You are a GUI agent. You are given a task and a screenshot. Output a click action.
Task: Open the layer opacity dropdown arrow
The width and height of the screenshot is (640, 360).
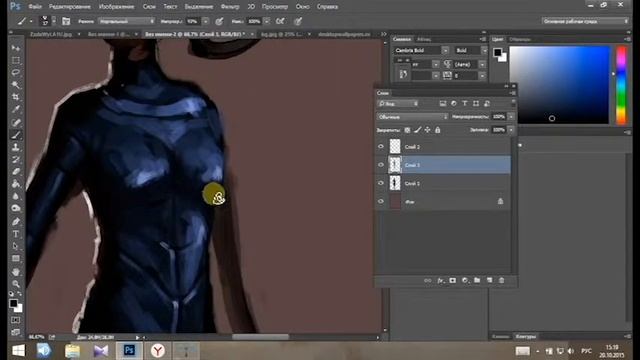pyautogui.click(x=511, y=117)
